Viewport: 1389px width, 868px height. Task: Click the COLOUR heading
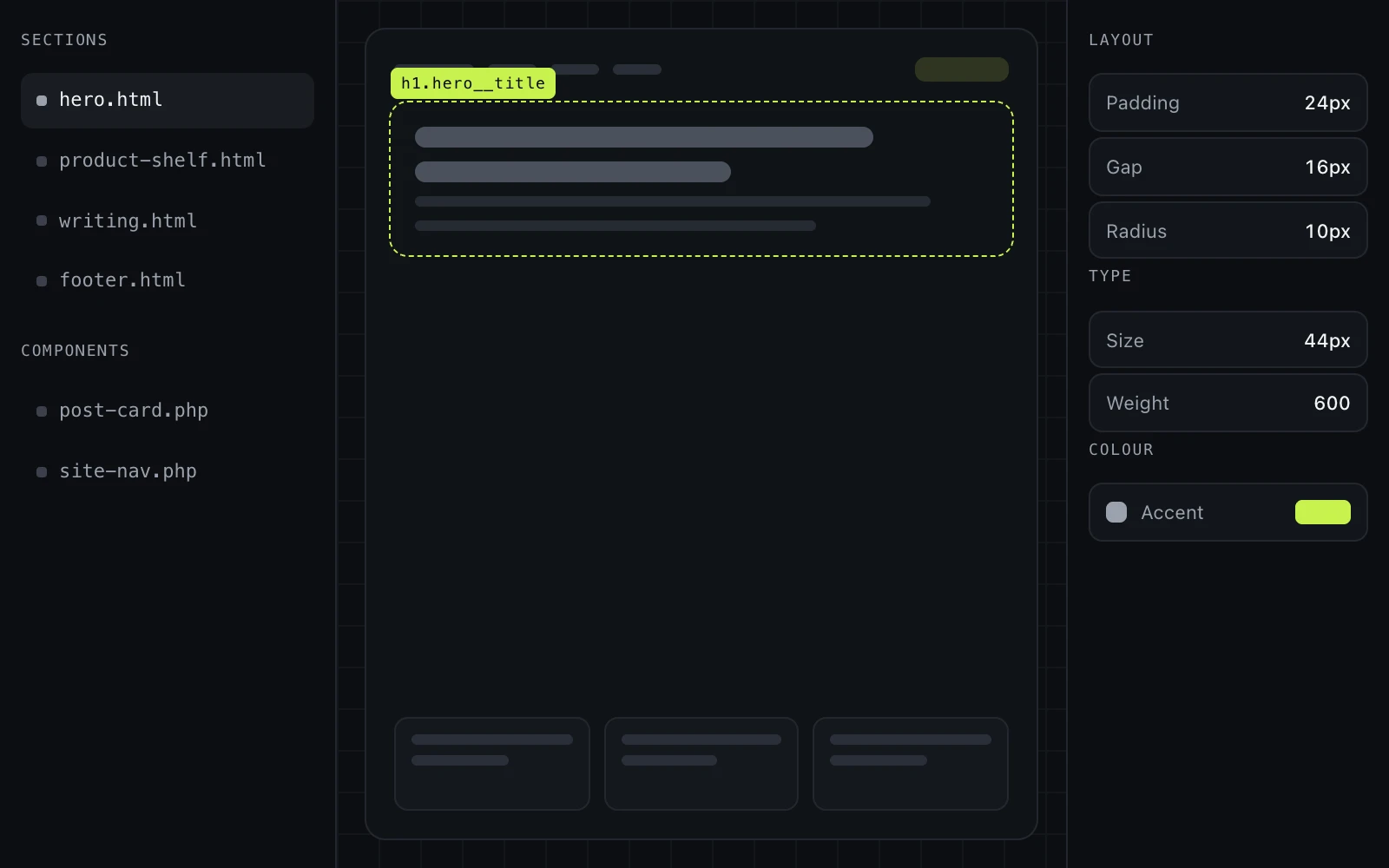[1122, 450]
